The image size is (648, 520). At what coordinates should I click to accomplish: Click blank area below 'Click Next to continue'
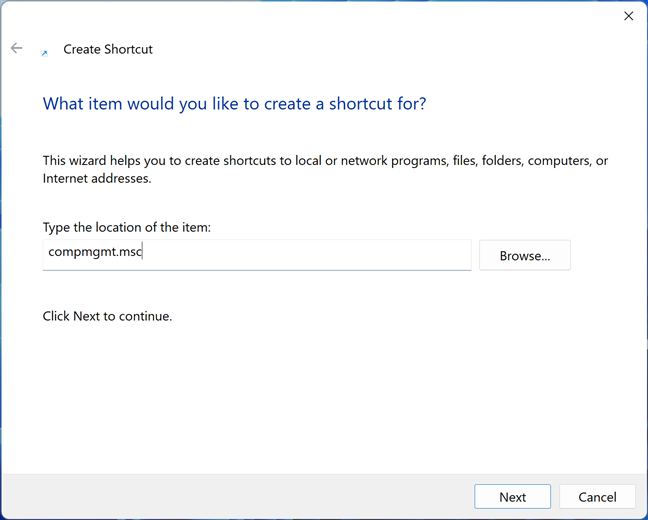pos(322,397)
